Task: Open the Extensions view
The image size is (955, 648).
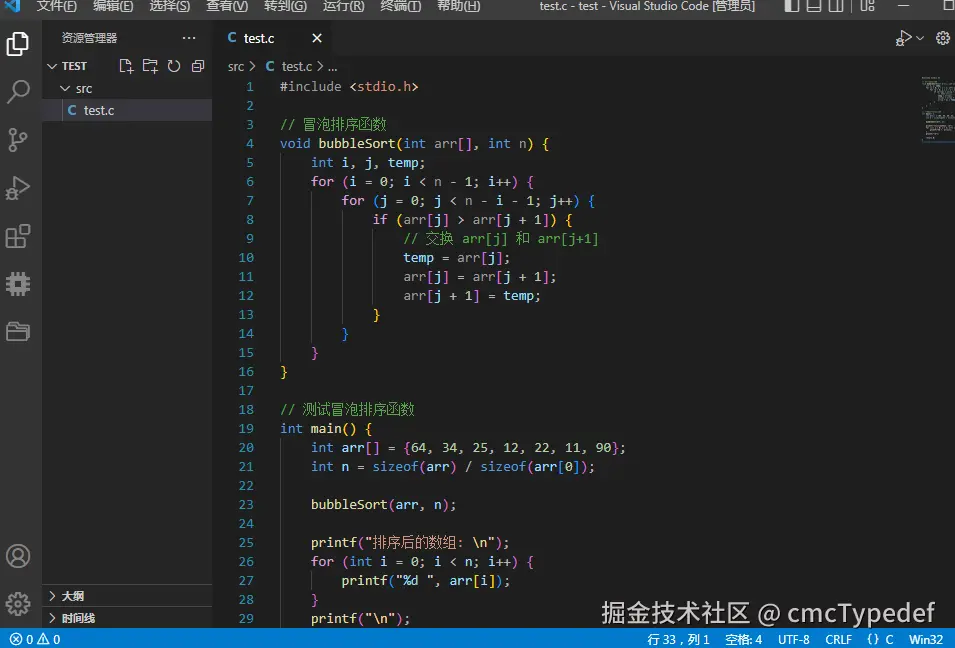Action: point(18,236)
